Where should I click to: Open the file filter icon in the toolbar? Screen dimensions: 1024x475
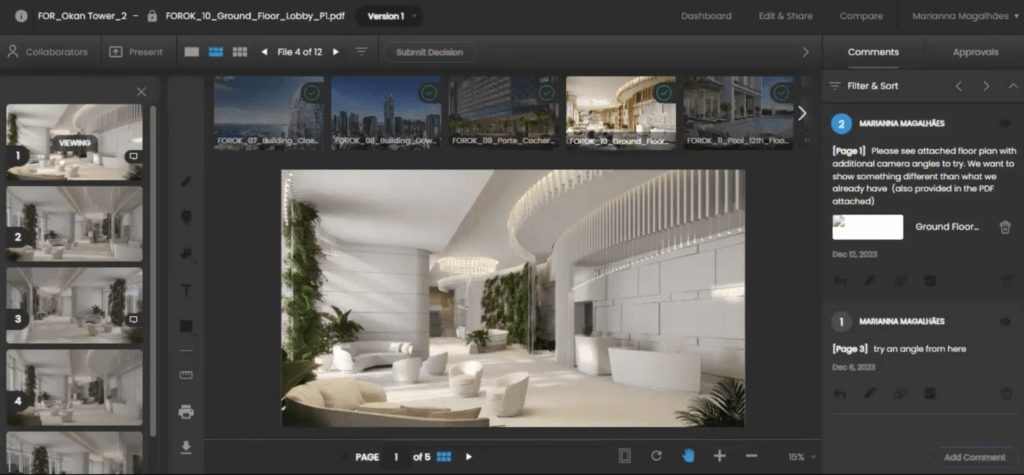click(x=361, y=52)
